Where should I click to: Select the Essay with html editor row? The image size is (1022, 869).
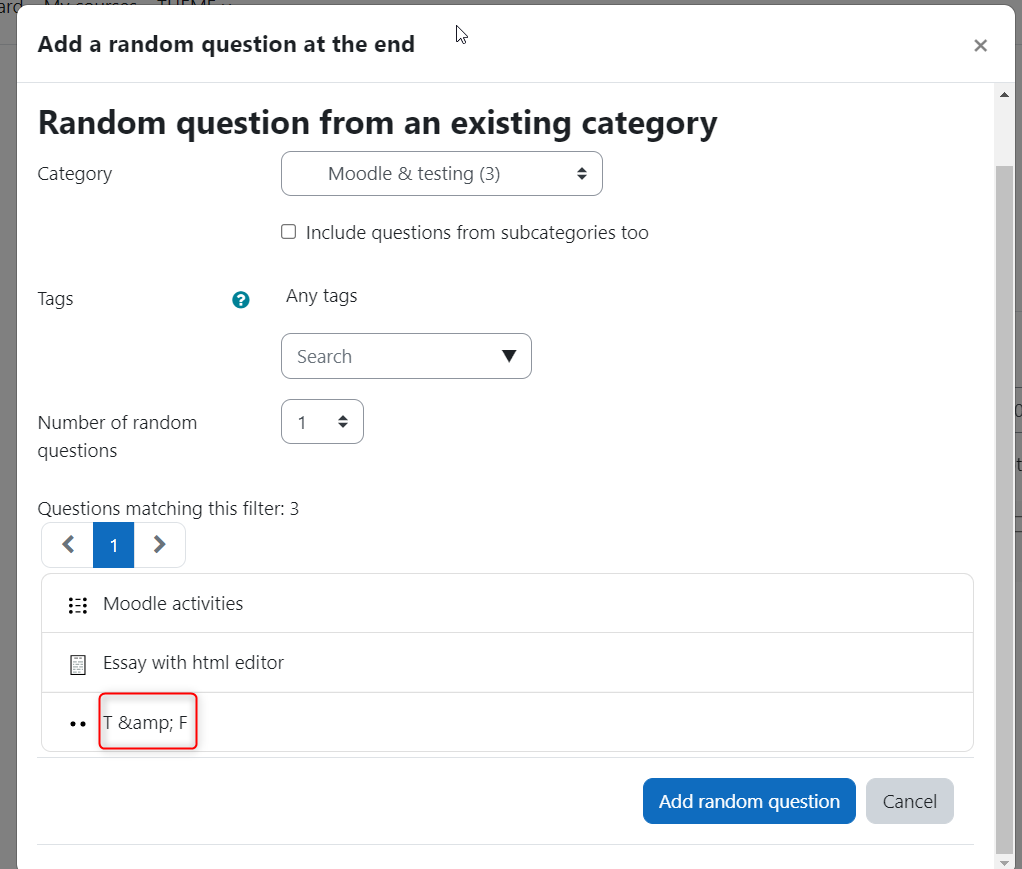coord(507,663)
